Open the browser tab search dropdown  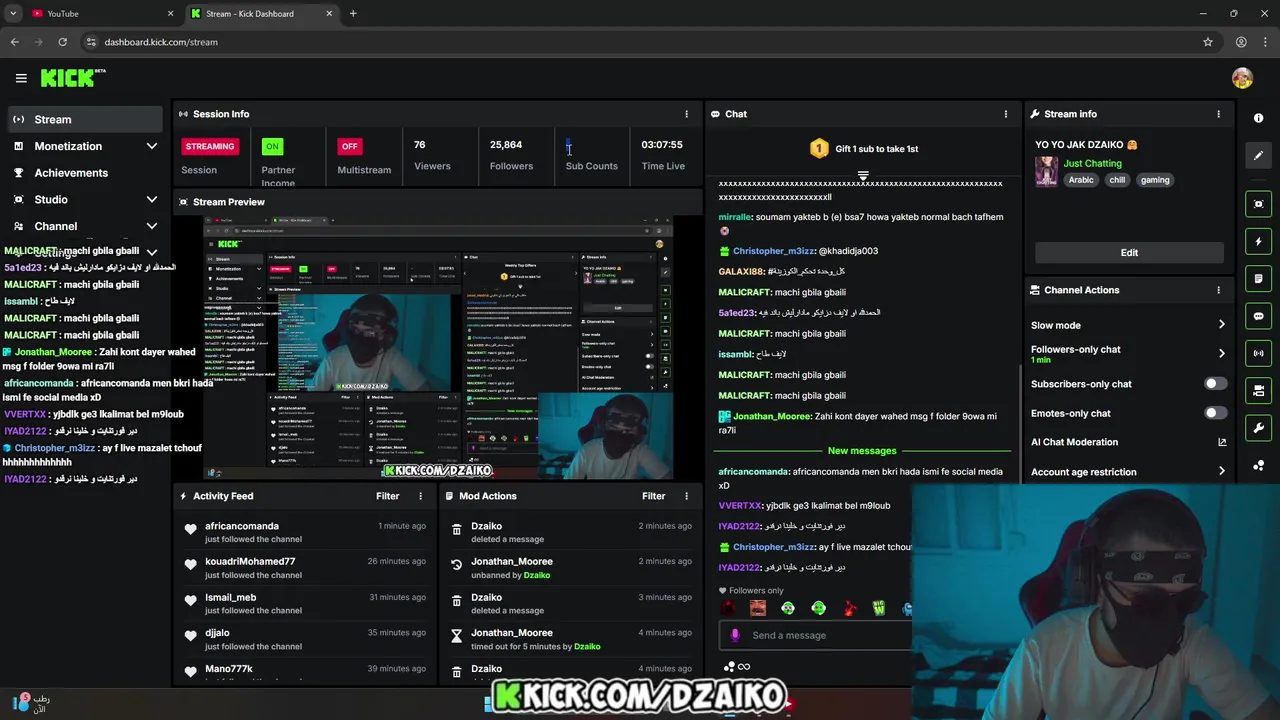click(x=13, y=13)
